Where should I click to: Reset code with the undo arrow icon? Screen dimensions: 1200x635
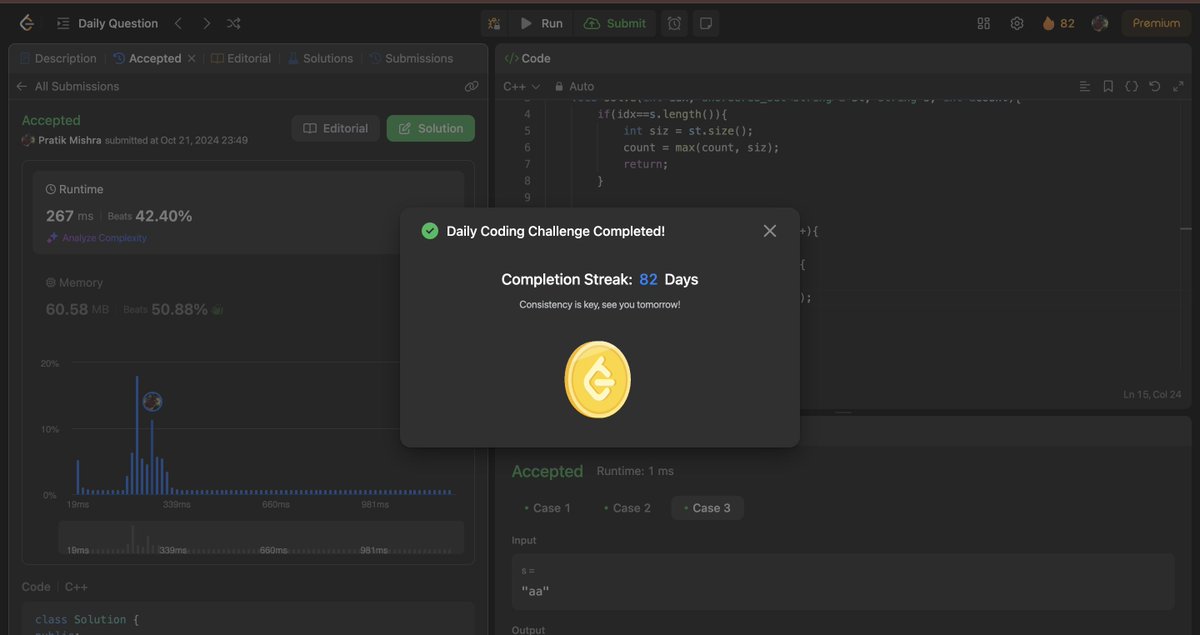click(1155, 86)
